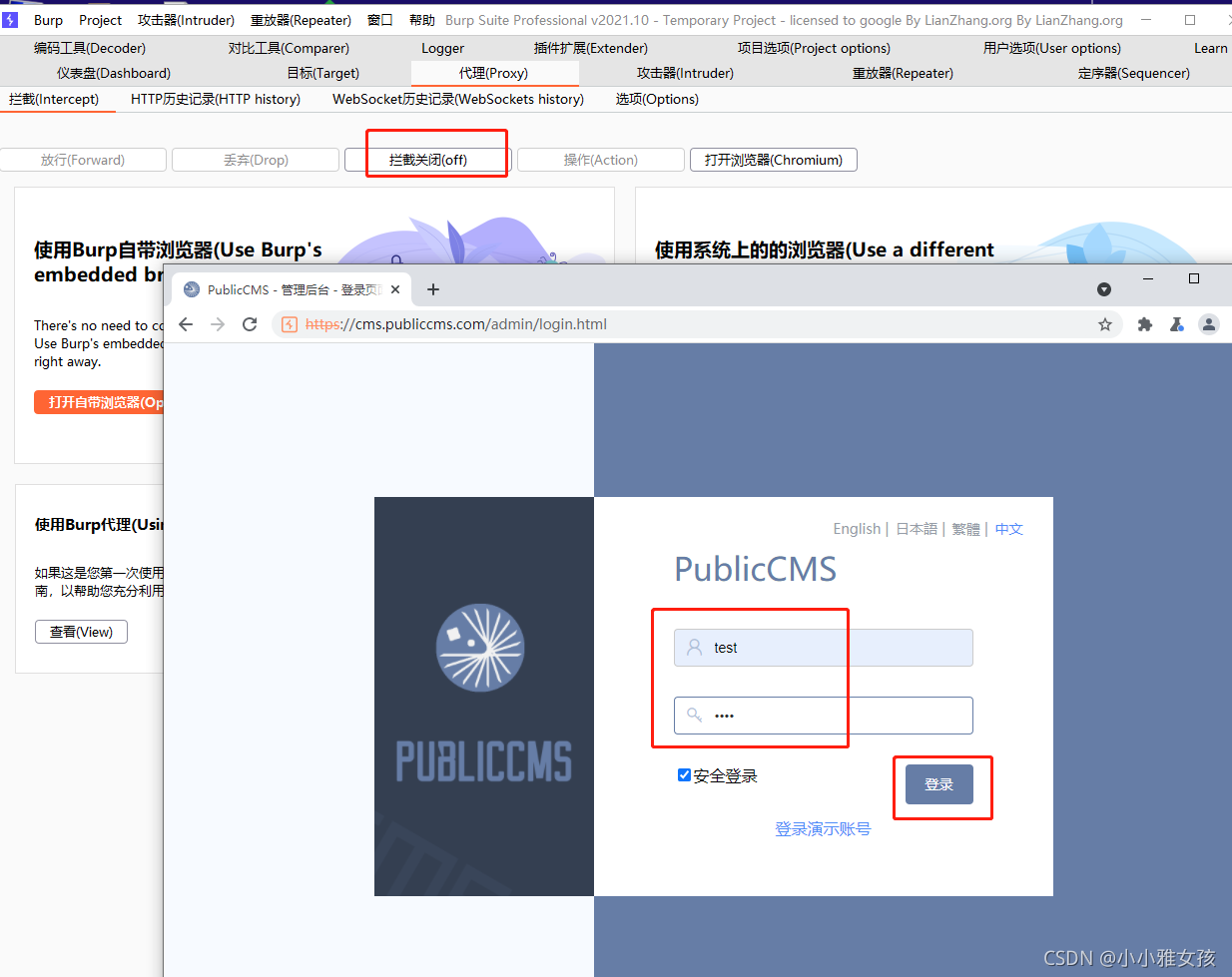Click the browser forward arrow
This screenshot has height=977, width=1232.
tap(218, 324)
